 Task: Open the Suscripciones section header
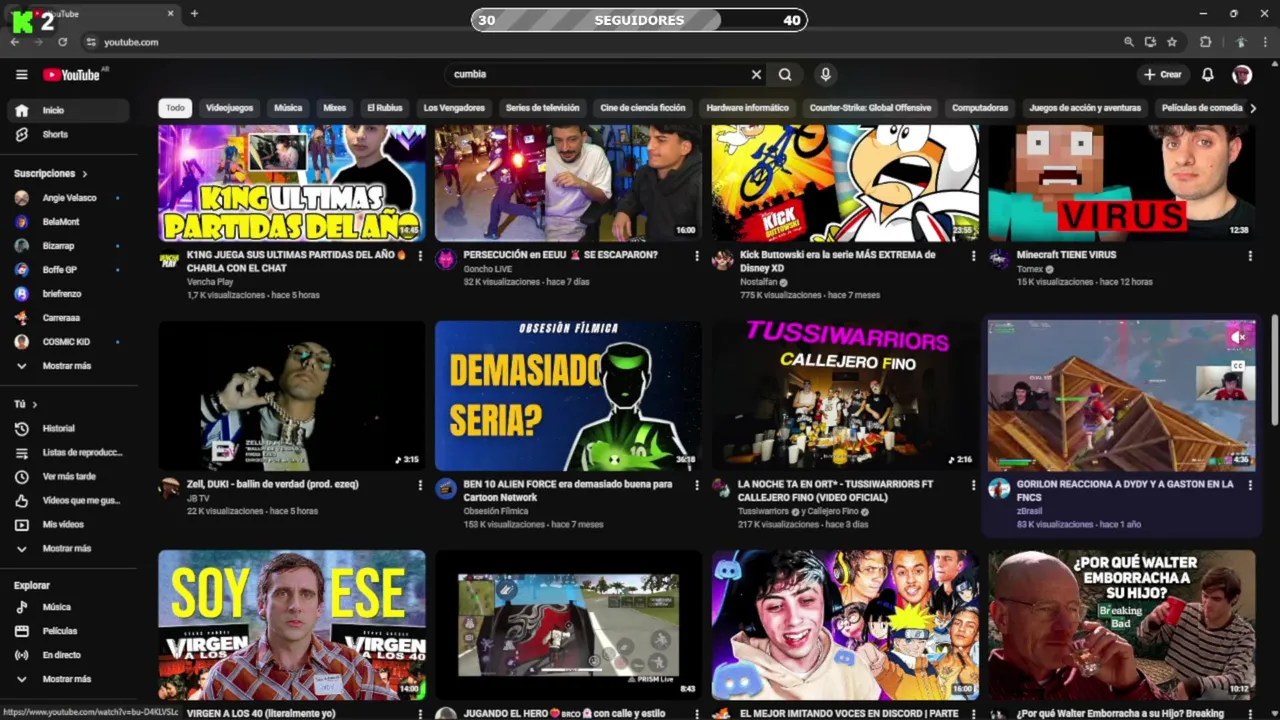click(50, 173)
